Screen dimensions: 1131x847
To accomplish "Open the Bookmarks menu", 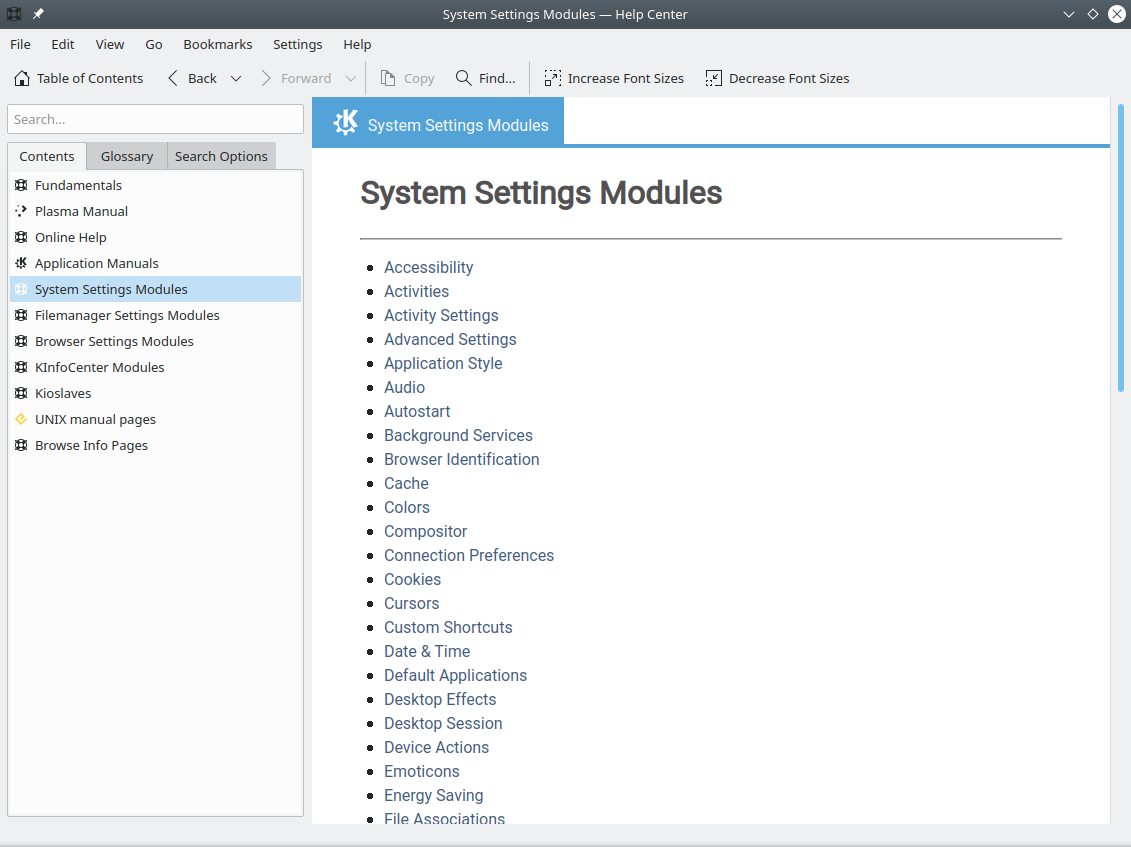I will click(x=218, y=44).
